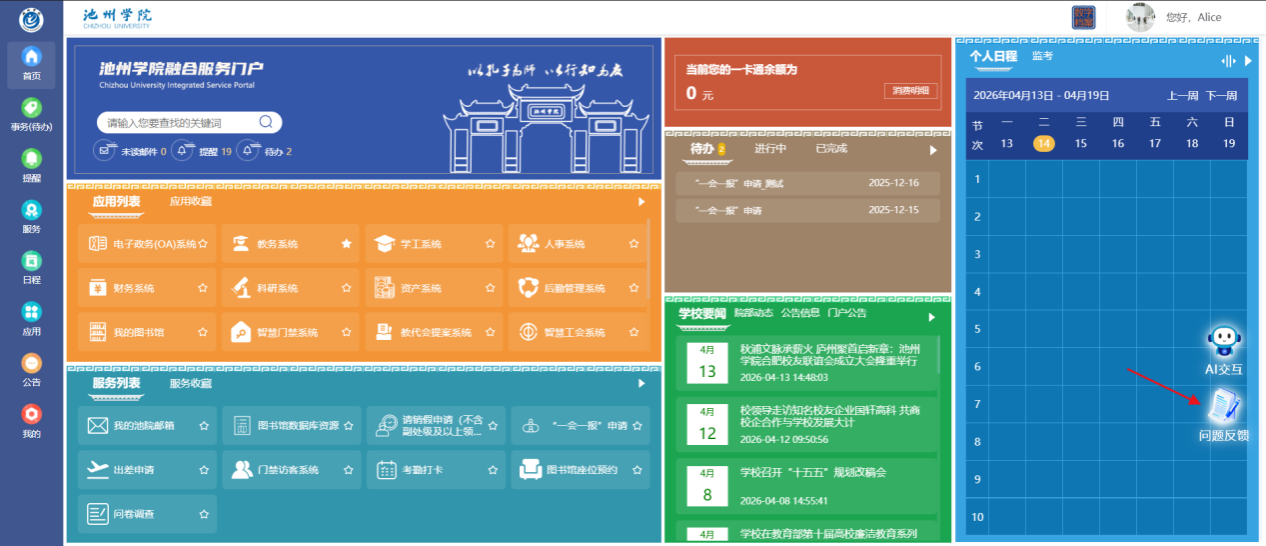
Task: Expand the 服务列表 panel arrow
Action: [x=642, y=383]
